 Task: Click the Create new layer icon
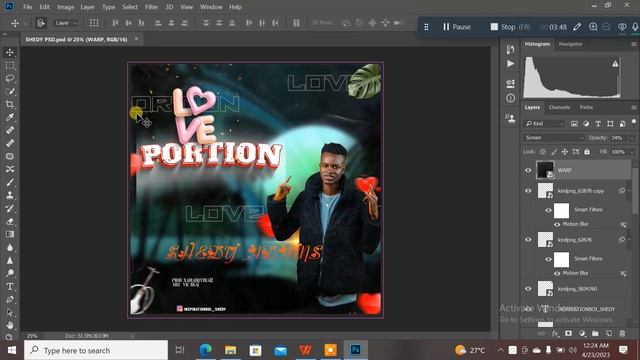pyautogui.click(x=609, y=333)
